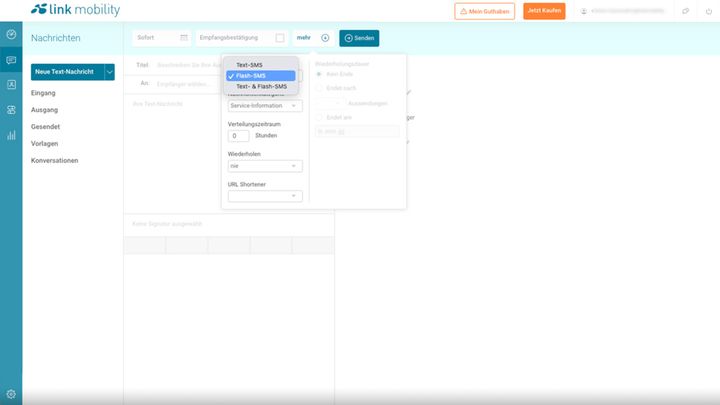Open the Service-Information dropdown

pos(265,106)
